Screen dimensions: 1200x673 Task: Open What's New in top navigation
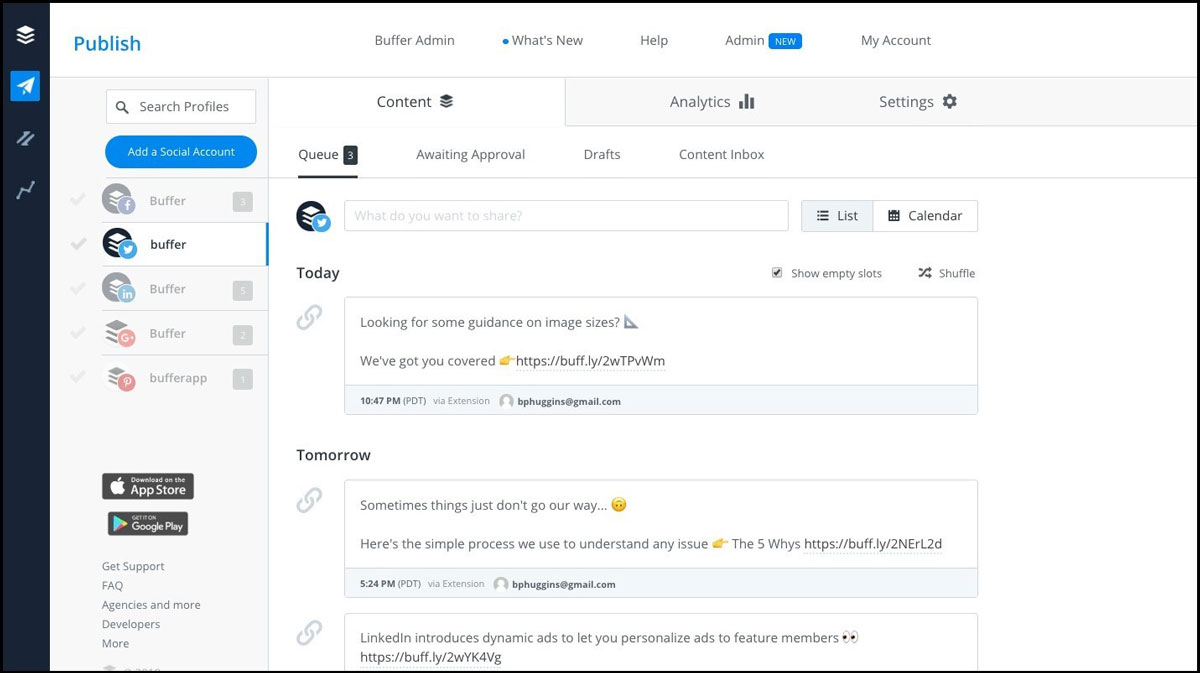[543, 41]
